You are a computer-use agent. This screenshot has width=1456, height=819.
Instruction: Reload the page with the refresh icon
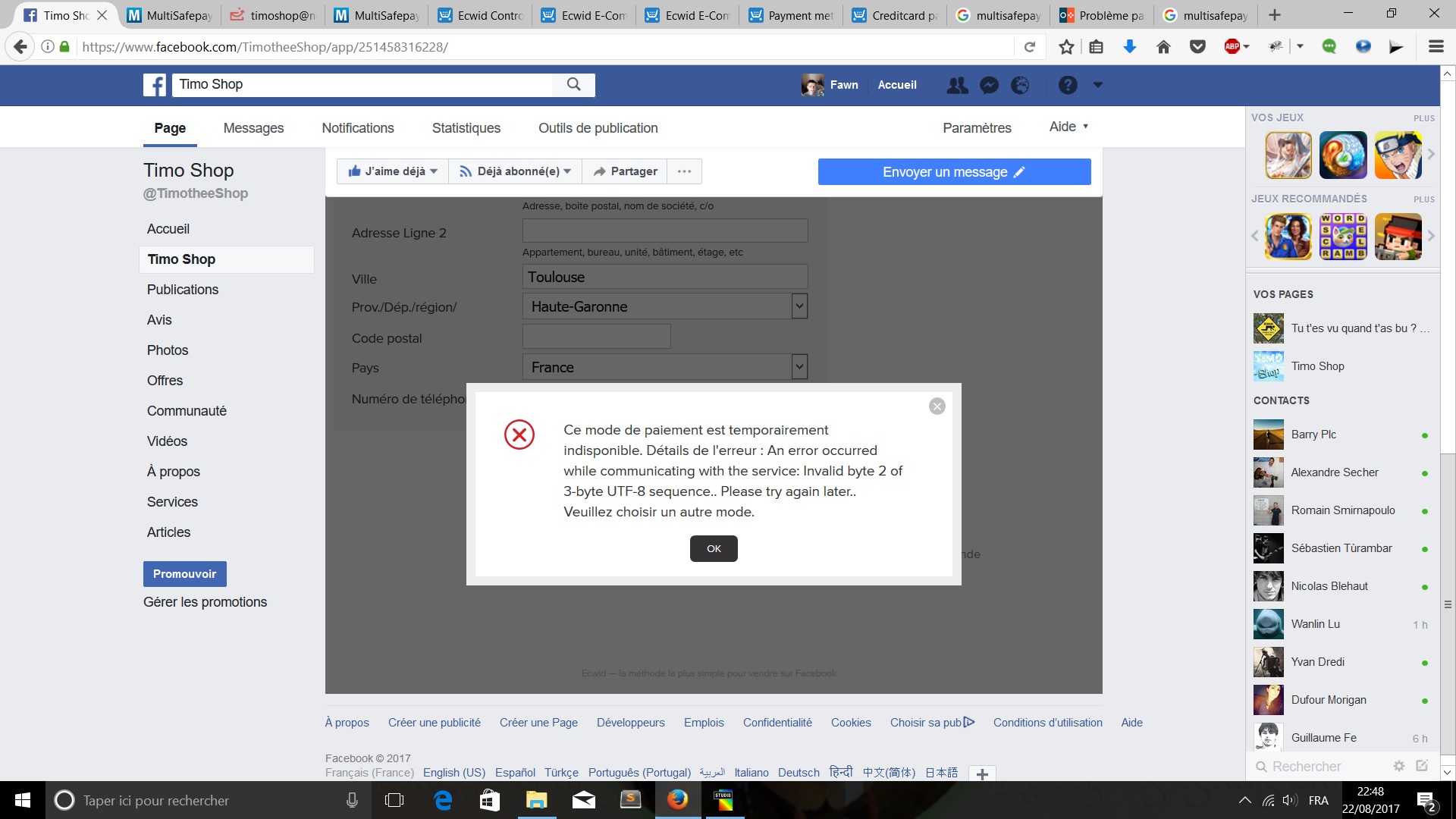pos(1030,47)
